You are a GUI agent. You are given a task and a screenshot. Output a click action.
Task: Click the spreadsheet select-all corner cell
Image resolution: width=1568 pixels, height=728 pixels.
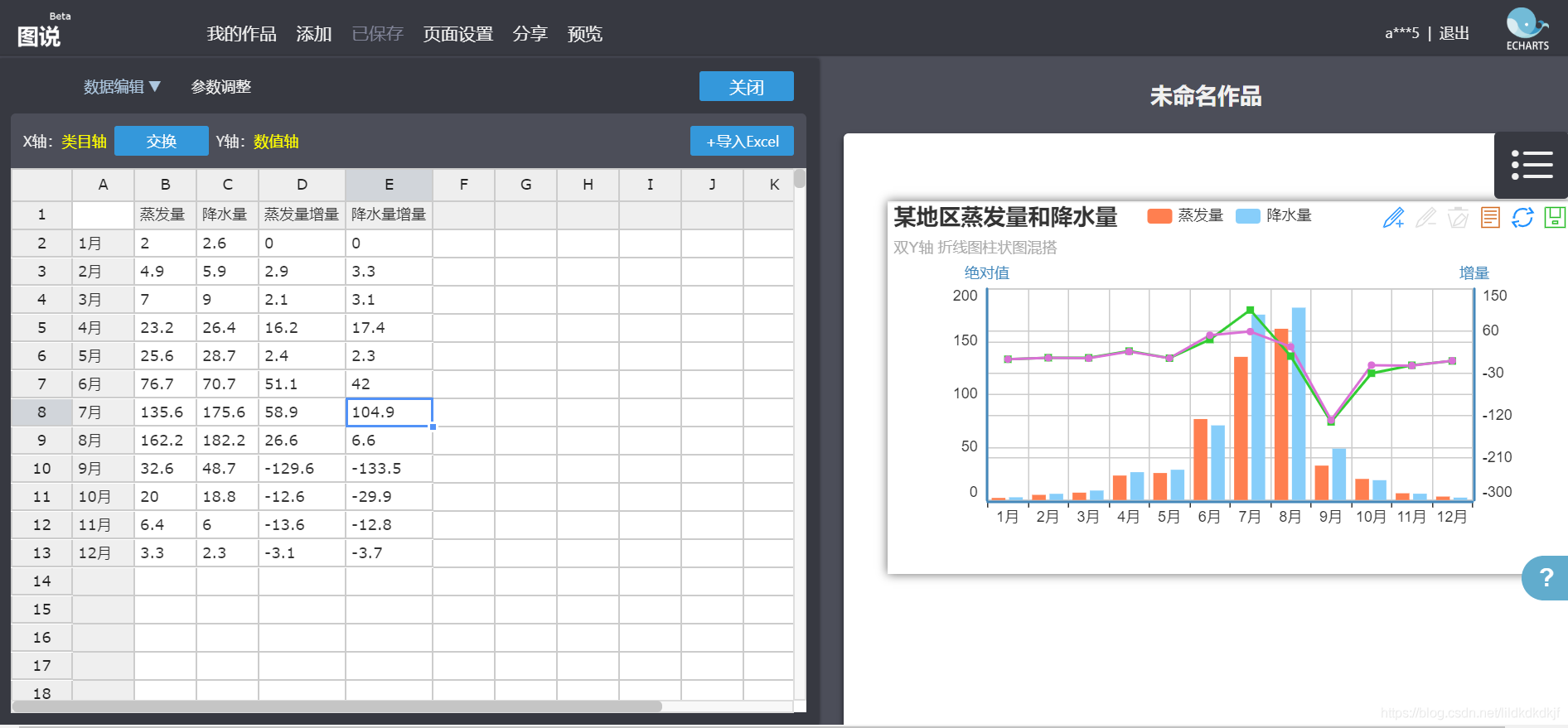[x=41, y=185]
